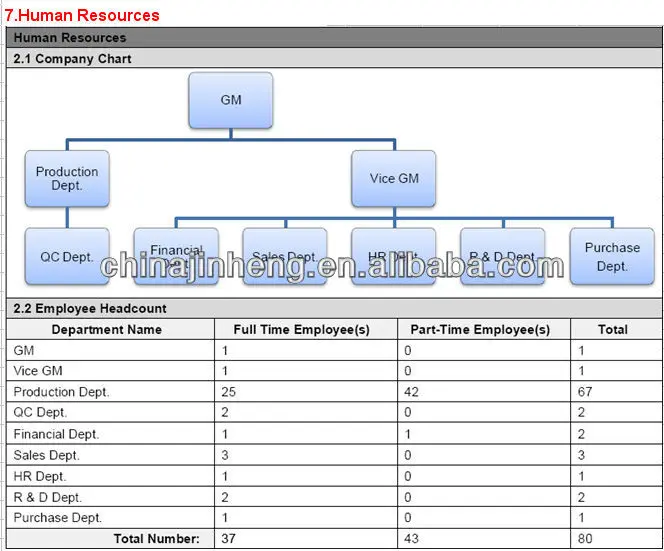Image resolution: width=664 pixels, height=551 pixels.
Task: Click the 2.2 Employee Headcount section header
Action: pos(90,309)
